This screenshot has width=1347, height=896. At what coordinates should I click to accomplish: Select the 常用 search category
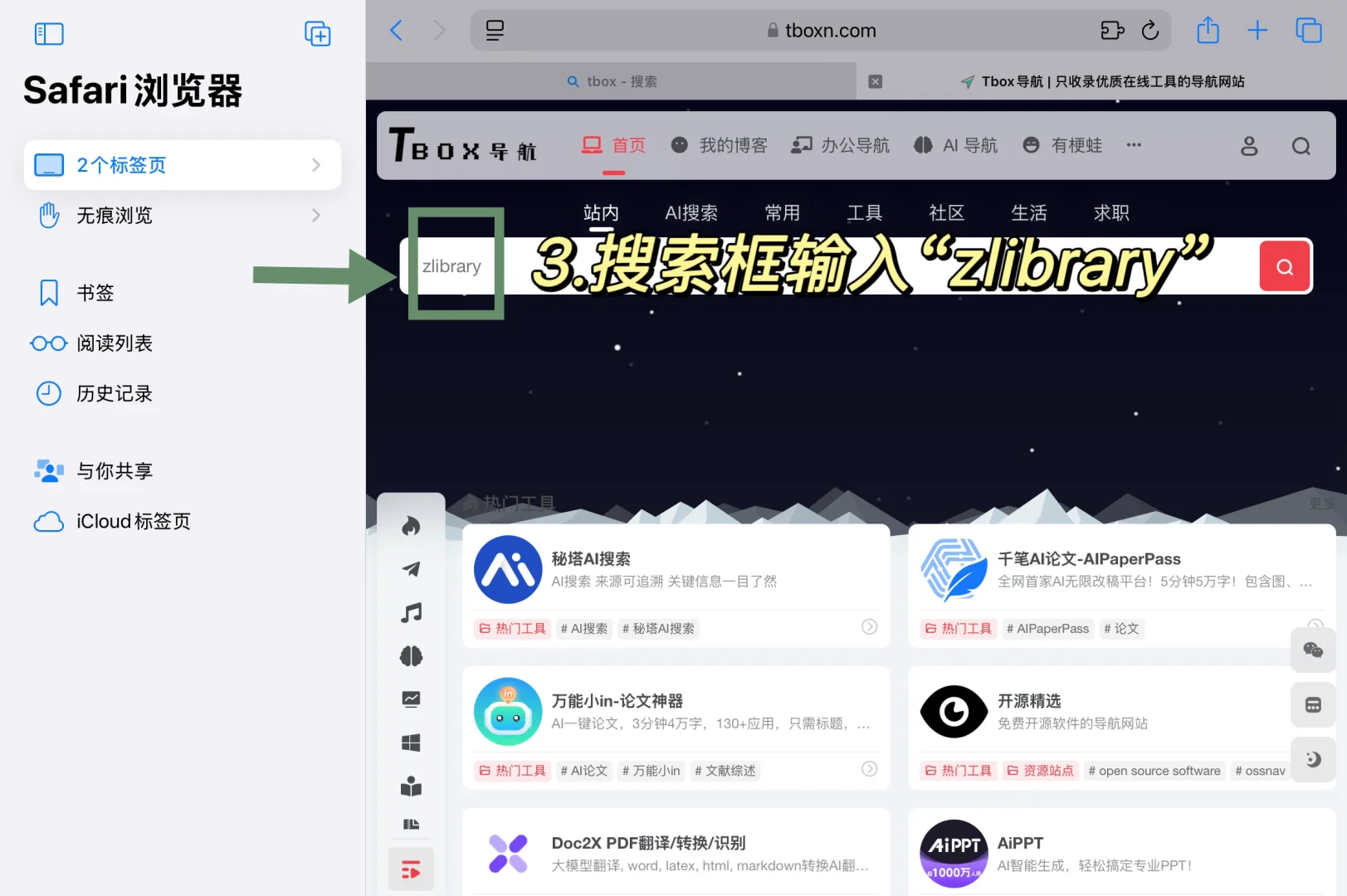(x=783, y=213)
